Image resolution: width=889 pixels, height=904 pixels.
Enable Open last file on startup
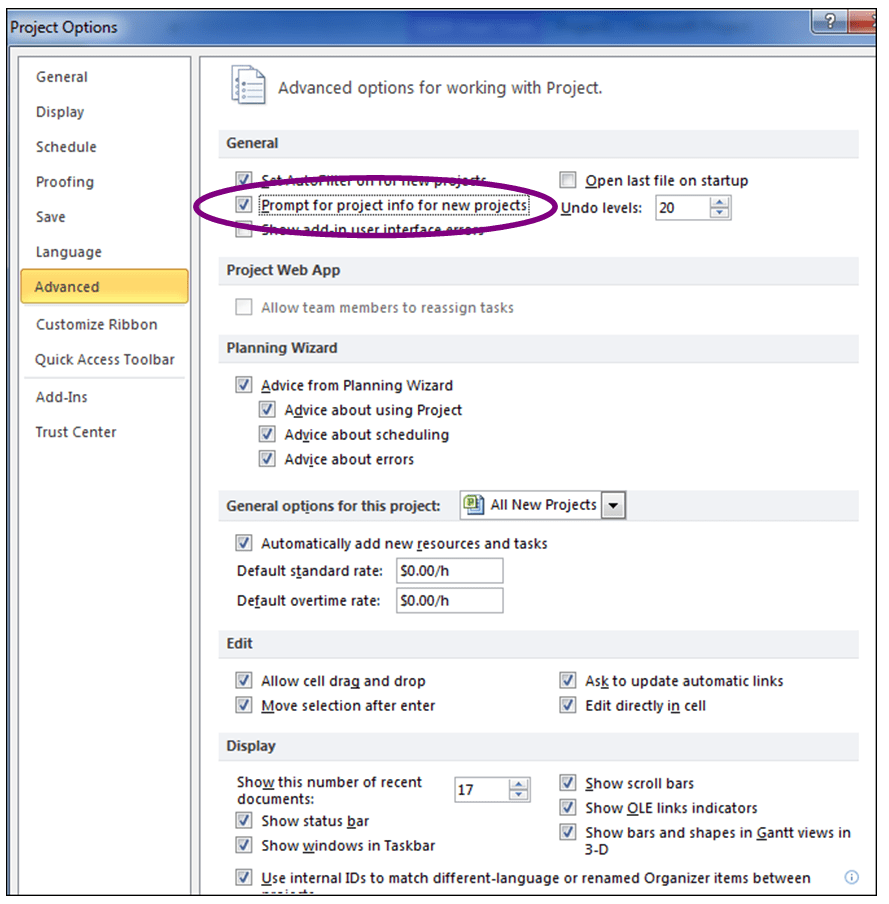pos(568,180)
